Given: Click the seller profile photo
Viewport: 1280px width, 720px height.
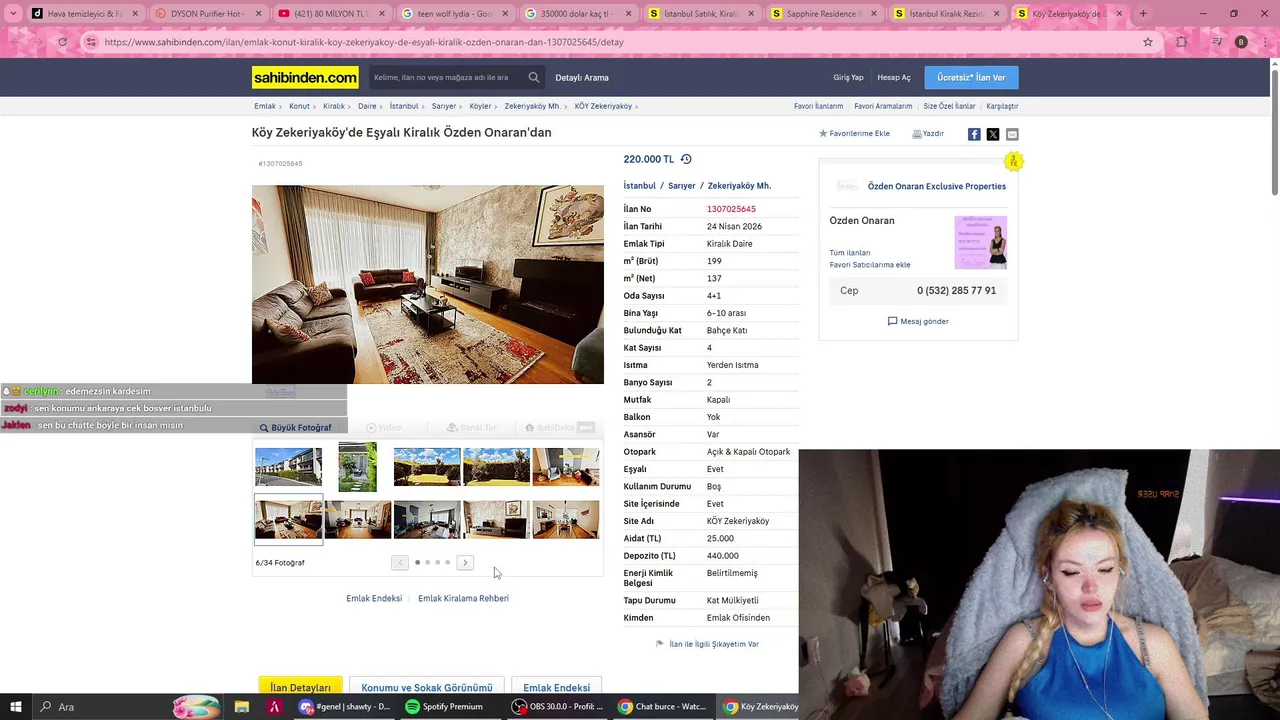Looking at the screenshot, I should pos(981,242).
